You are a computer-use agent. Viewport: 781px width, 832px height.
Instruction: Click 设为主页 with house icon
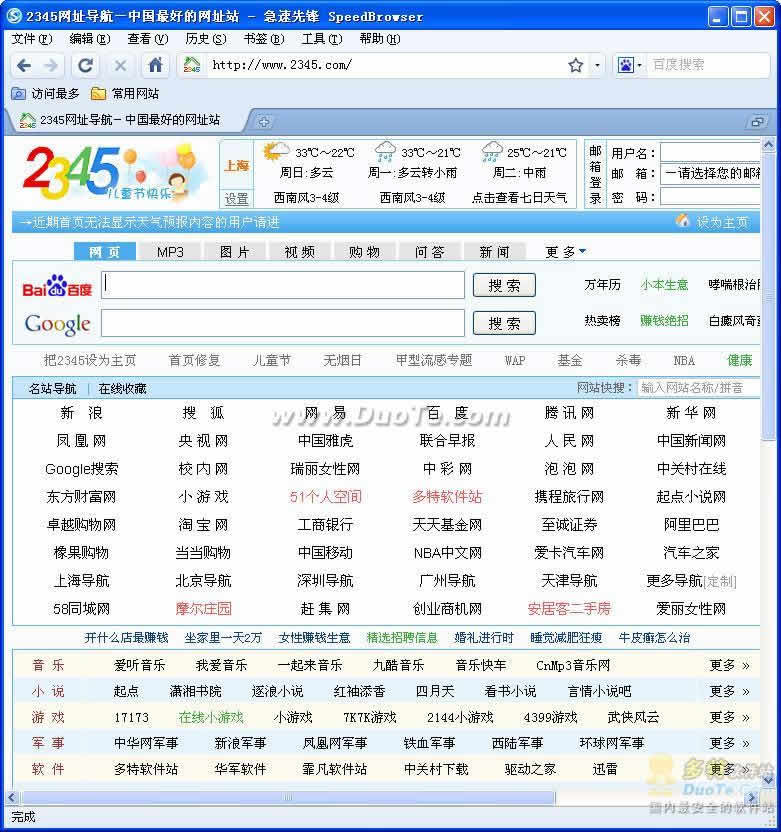point(714,222)
